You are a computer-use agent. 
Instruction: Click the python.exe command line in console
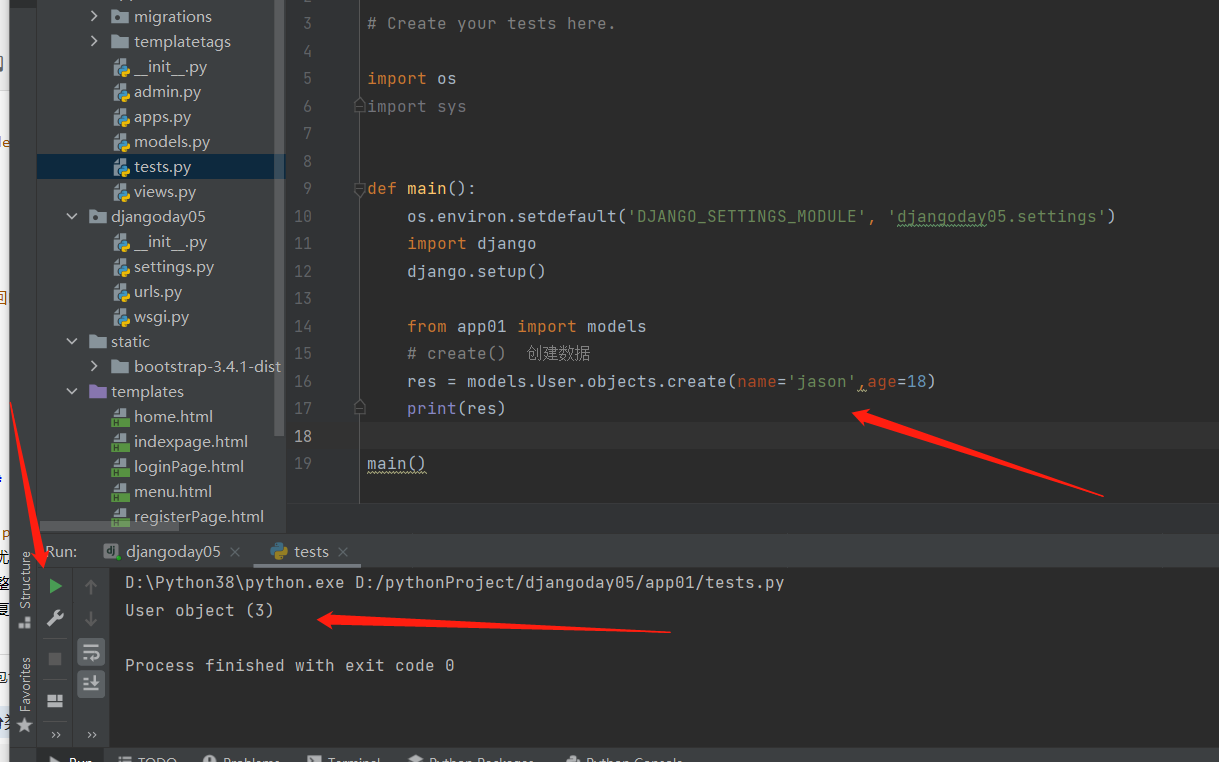(454, 582)
